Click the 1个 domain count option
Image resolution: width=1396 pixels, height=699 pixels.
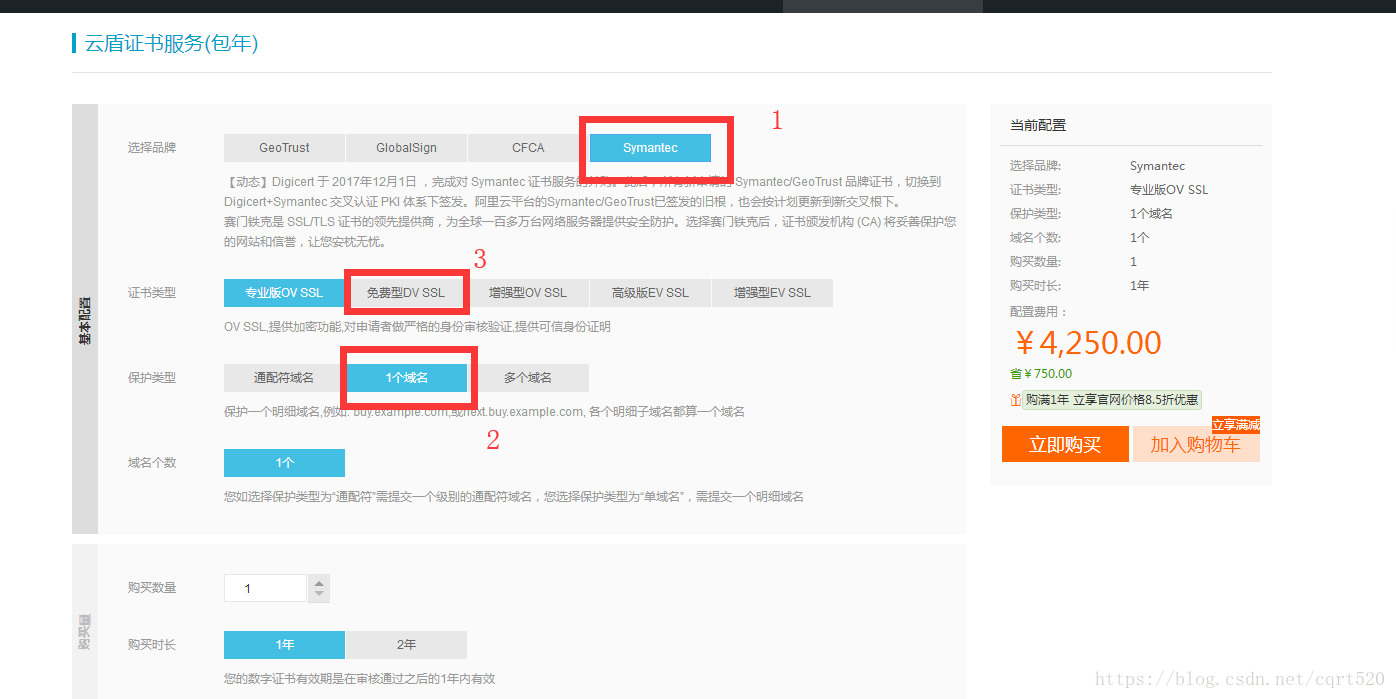pos(284,463)
